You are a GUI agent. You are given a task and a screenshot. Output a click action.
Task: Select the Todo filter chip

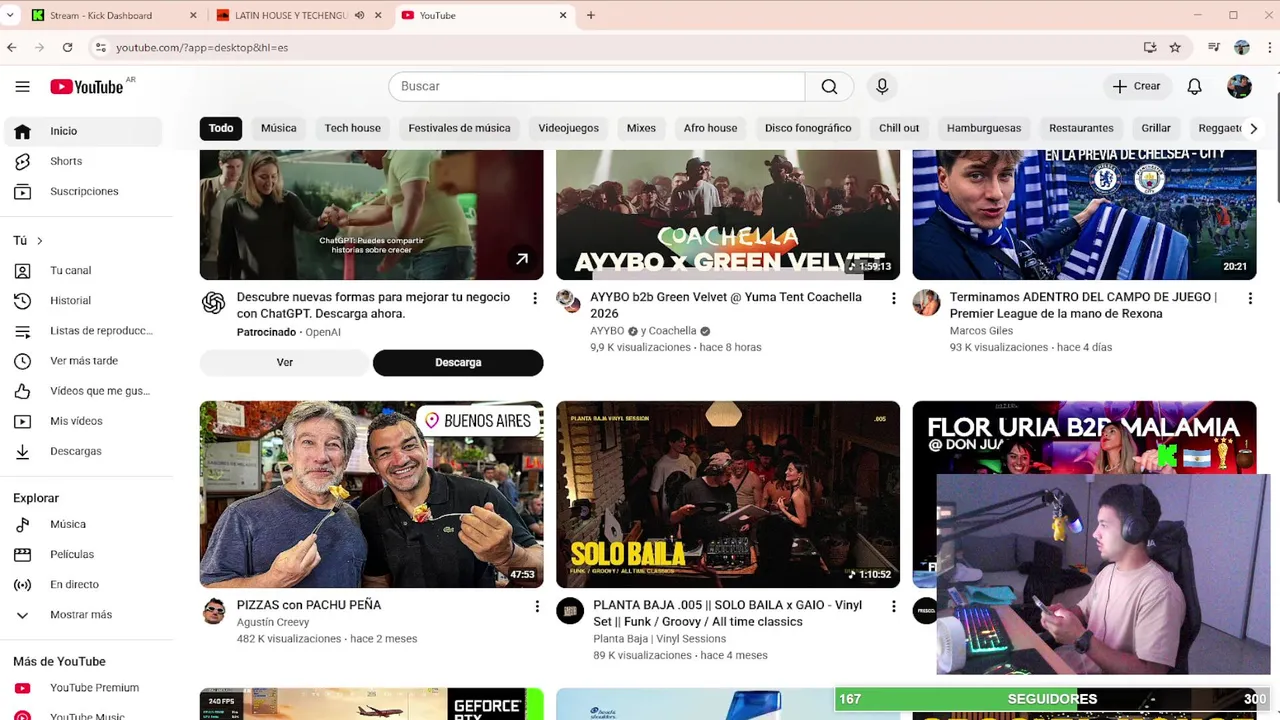click(221, 128)
